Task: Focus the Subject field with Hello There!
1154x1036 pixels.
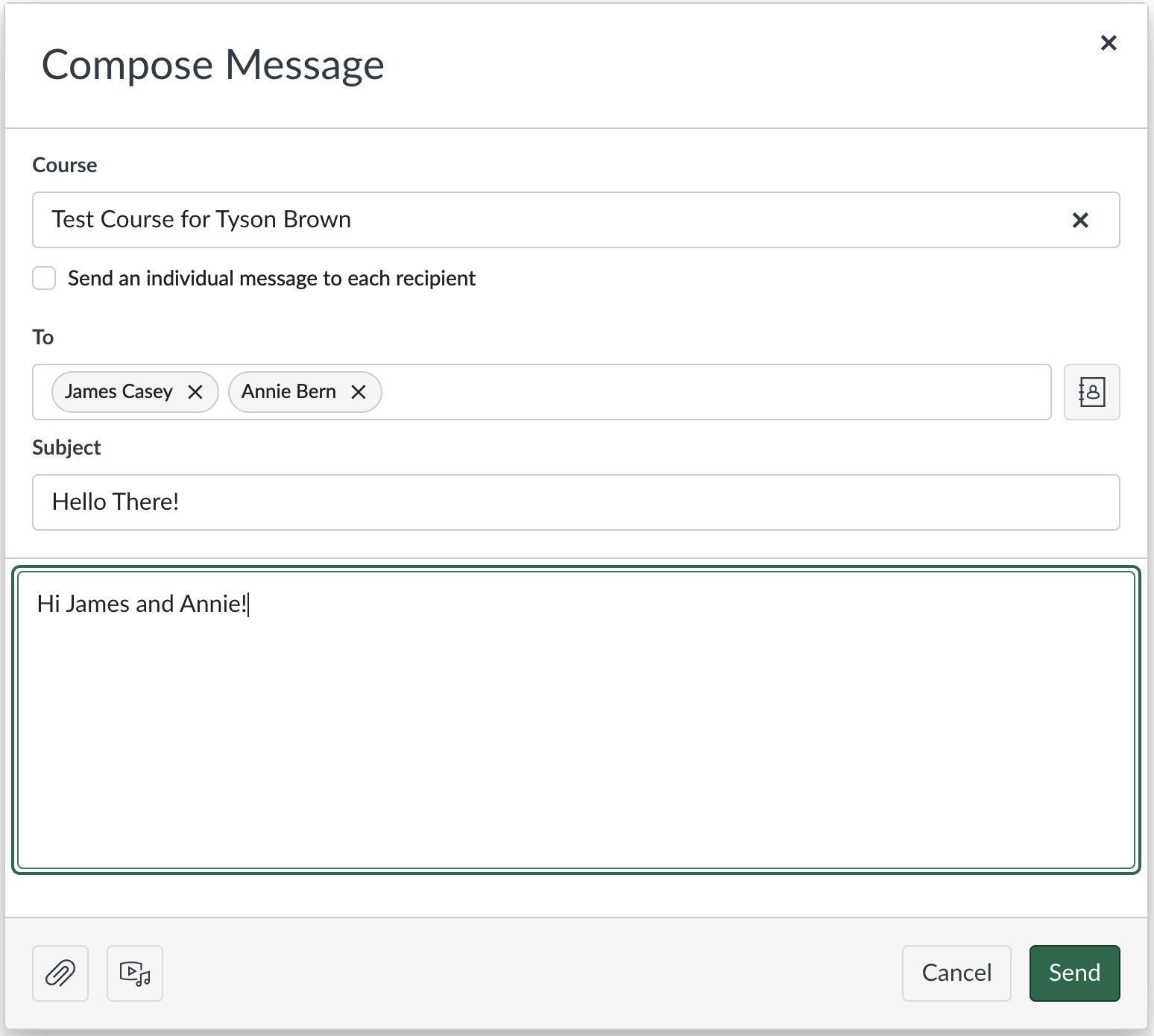Action: [x=576, y=502]
